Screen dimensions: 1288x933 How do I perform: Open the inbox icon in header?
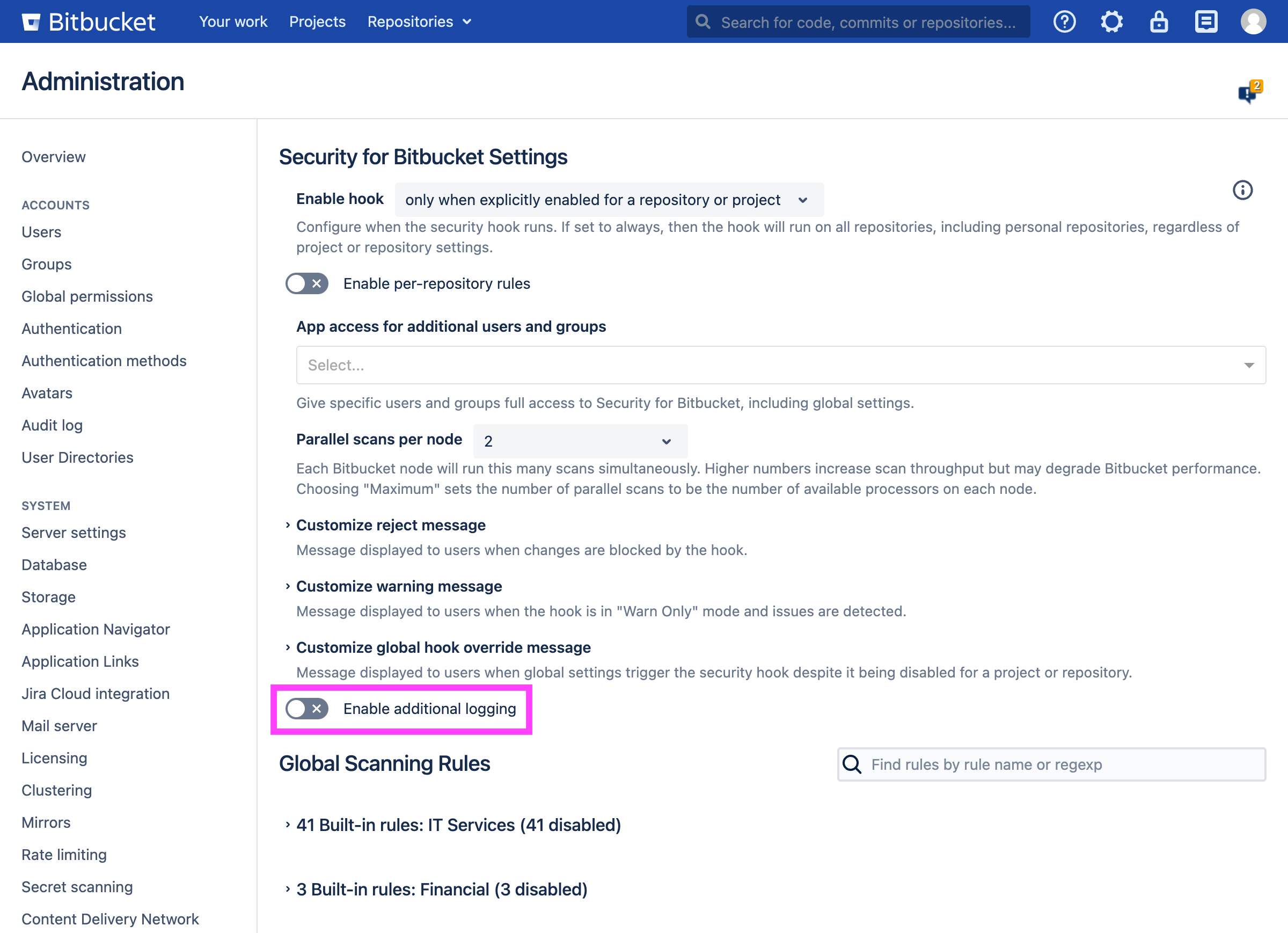pos(1206,21)
